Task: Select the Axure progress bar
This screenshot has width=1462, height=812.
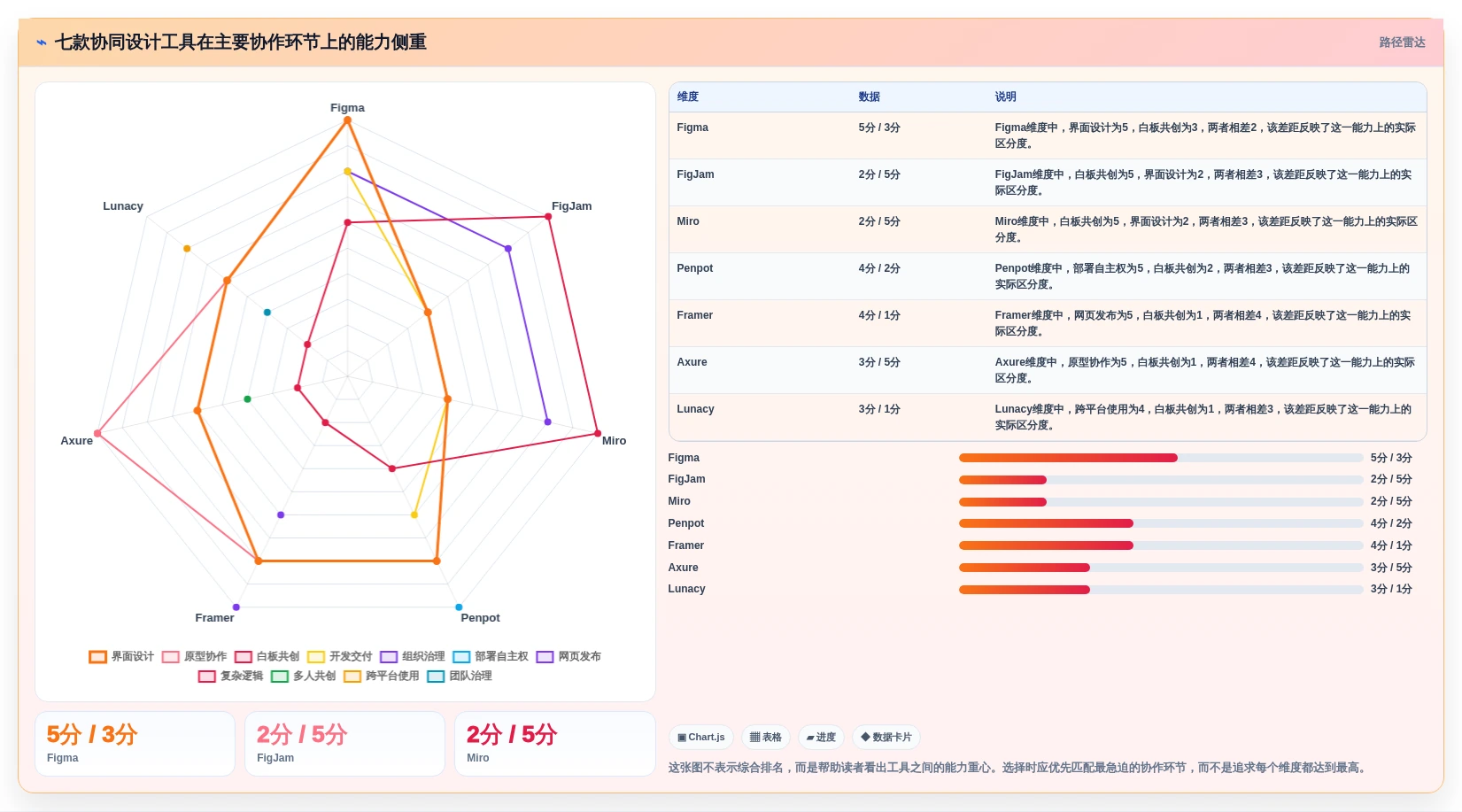Action: tap(1161, 568)
